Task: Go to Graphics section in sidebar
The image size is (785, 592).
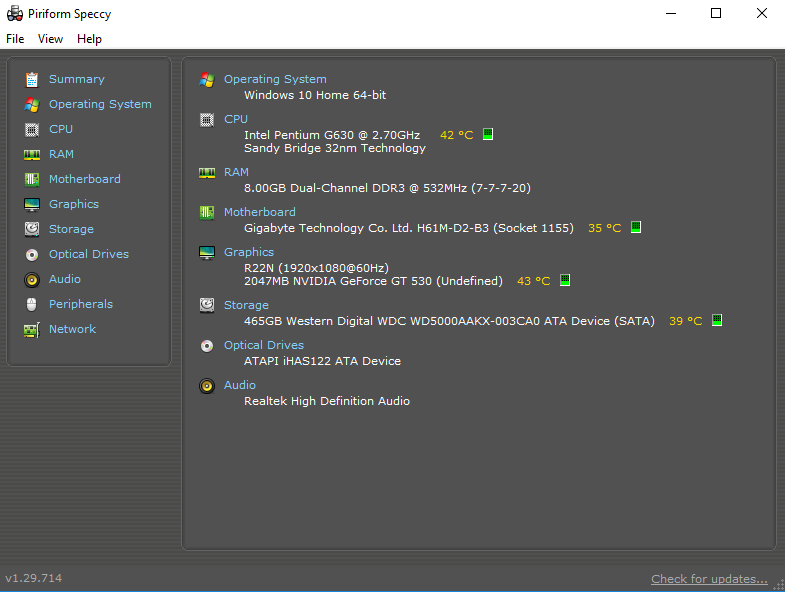Action: click(x=74, y=204)
